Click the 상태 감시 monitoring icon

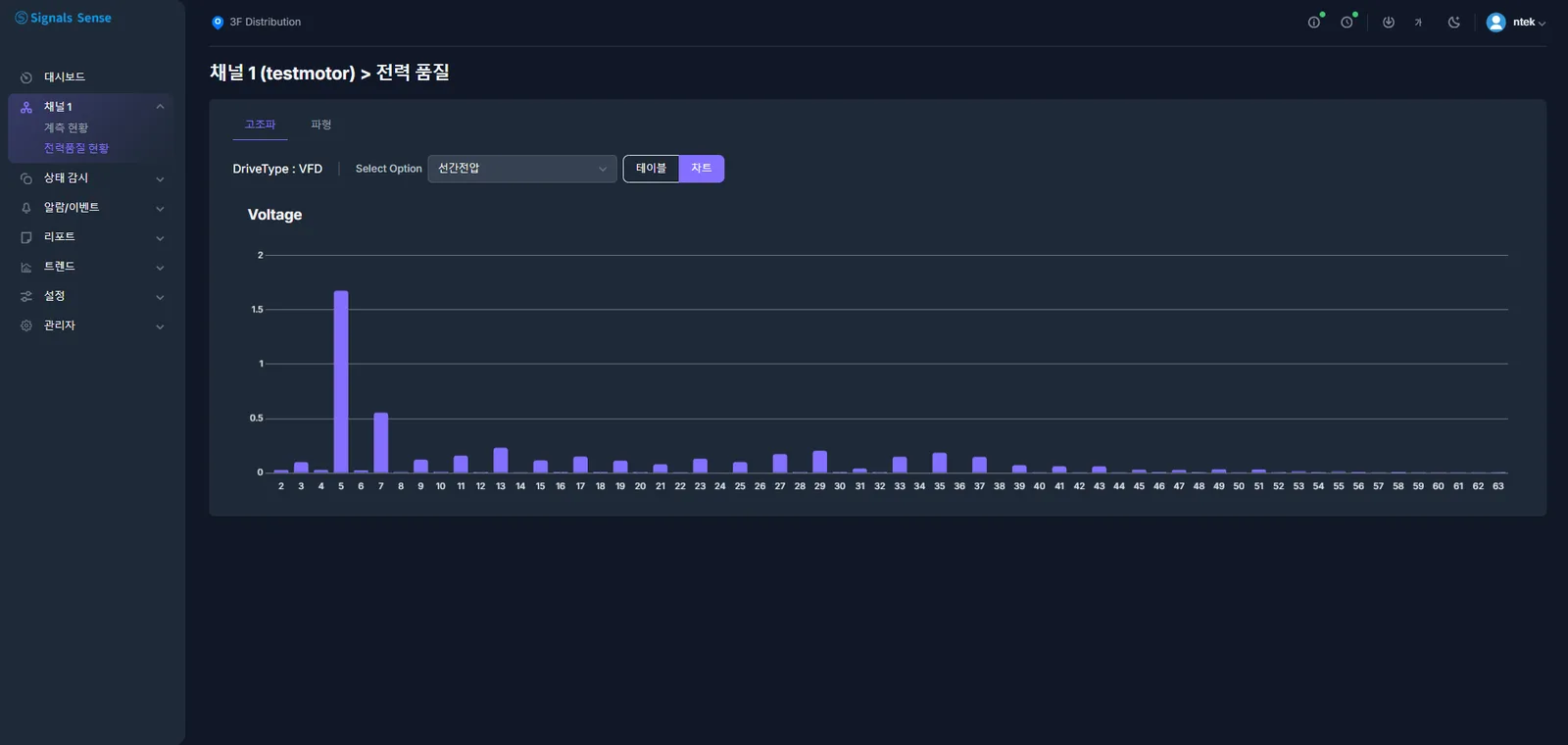point(26,178)
